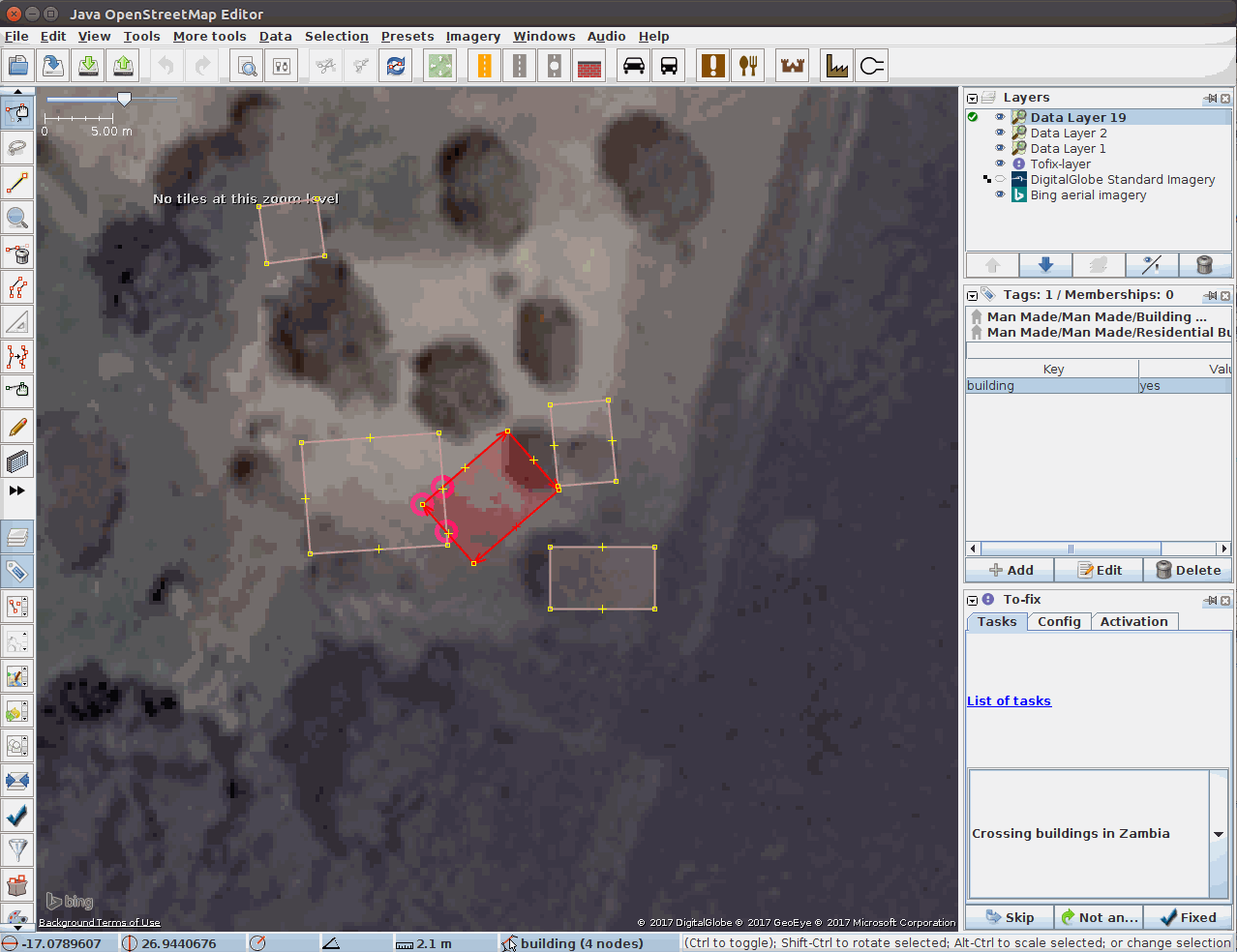Toggle the Layers panel sidebar button
Screen dimensions: 1237x952
[17, 536]
